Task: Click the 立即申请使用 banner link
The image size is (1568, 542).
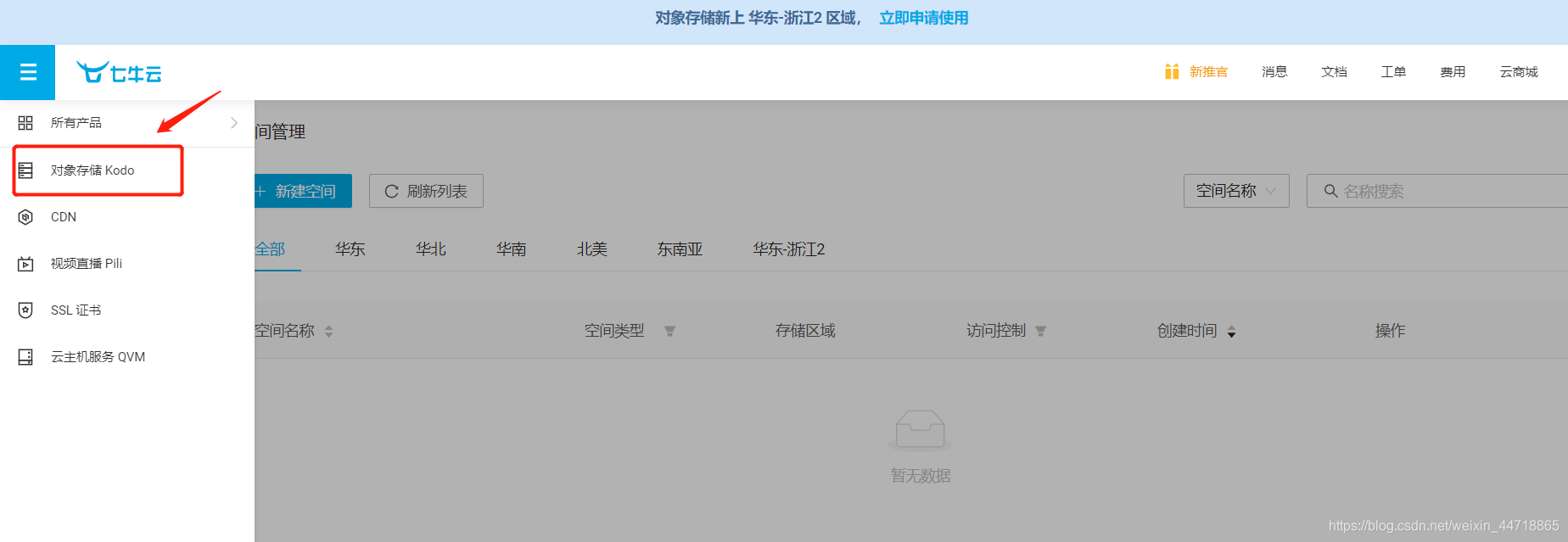Action: [x=924, y=18]
